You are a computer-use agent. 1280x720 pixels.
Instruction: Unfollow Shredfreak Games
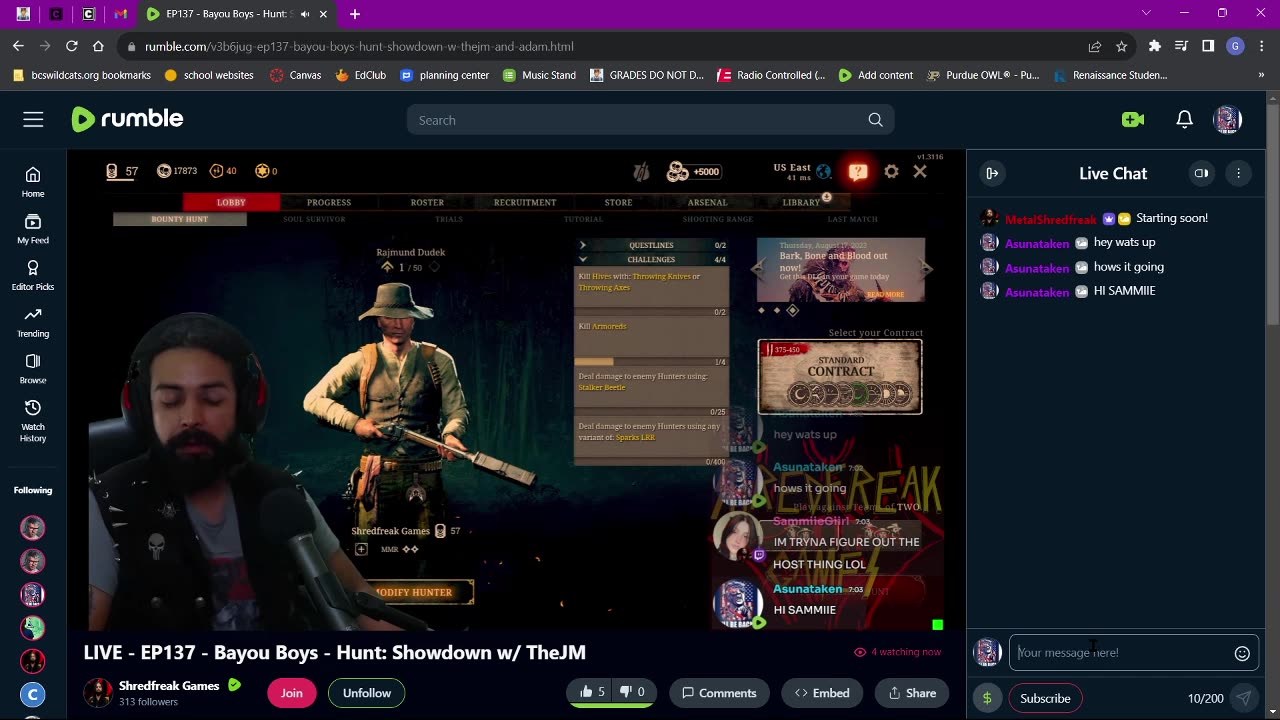coord(367,693)
